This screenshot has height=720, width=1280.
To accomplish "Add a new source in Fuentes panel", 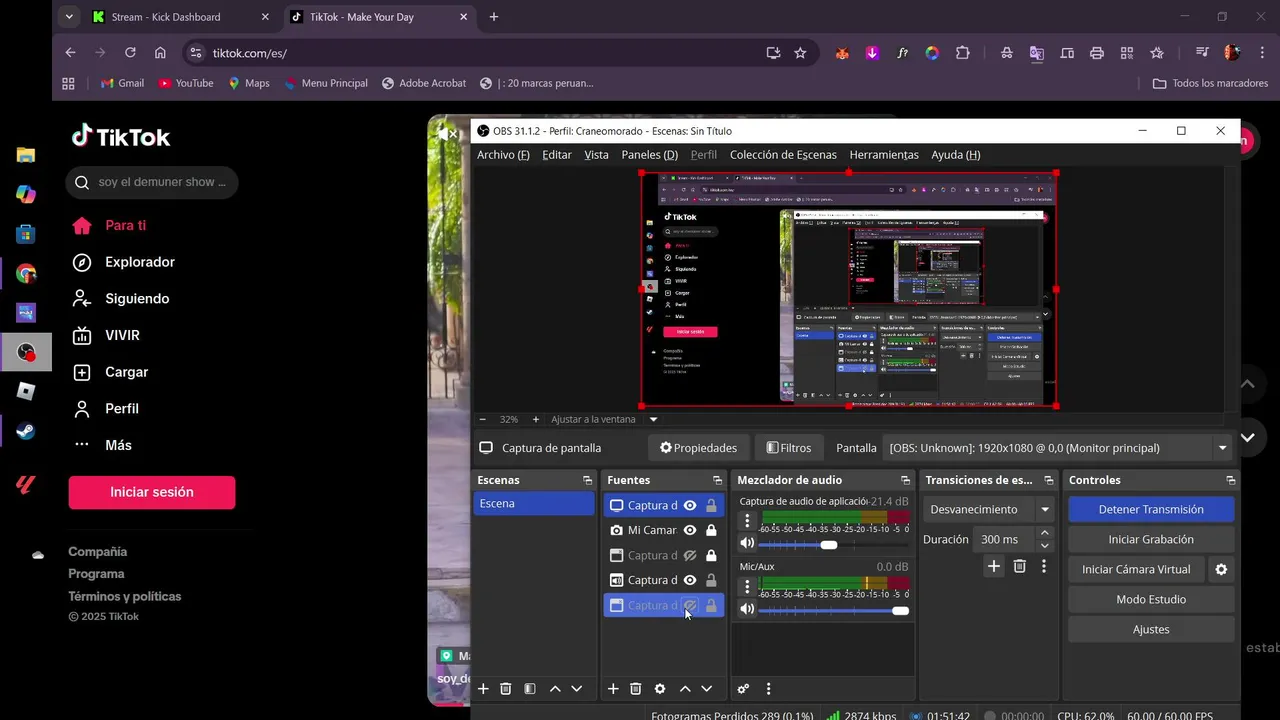I will tap(613, 689).
